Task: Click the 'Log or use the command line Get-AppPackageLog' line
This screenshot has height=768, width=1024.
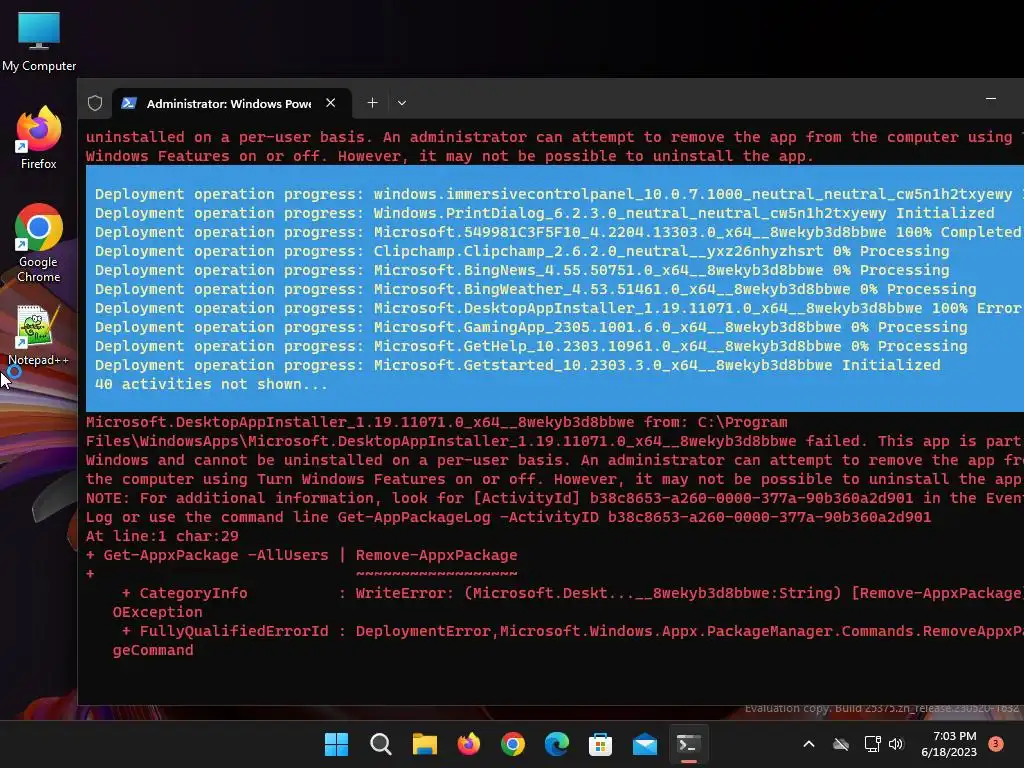Action: (x=508, y=517)
